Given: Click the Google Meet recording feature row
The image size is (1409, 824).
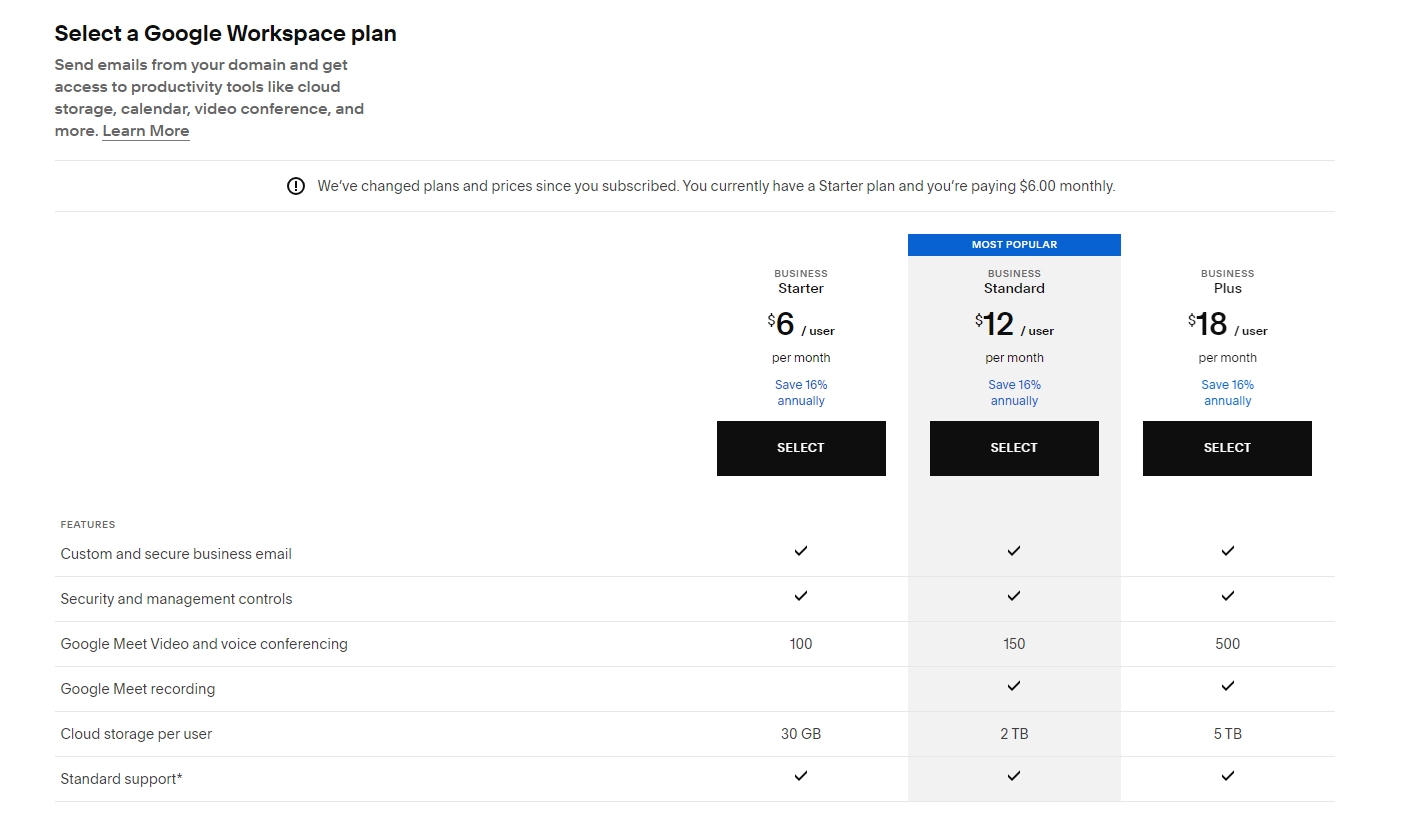Looking at the screenshot, I should click(695, 689).
